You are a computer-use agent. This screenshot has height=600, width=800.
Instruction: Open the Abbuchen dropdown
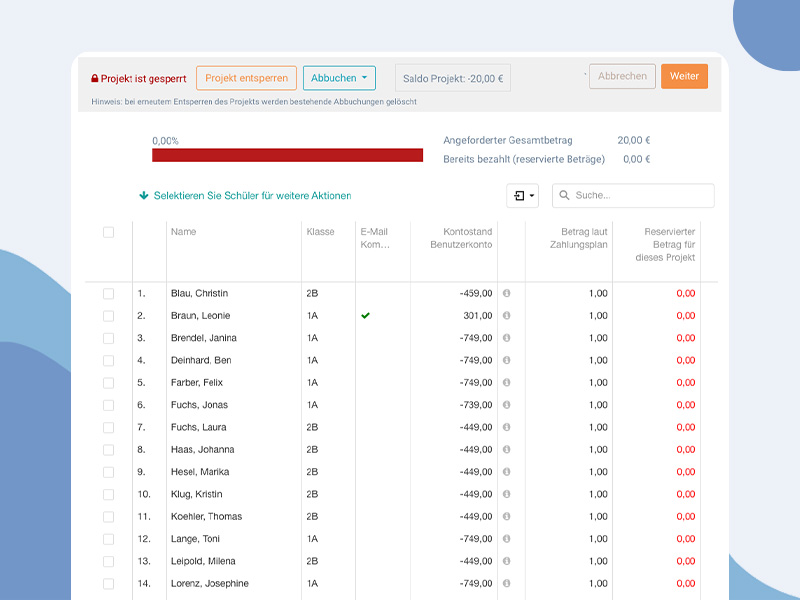339,78
